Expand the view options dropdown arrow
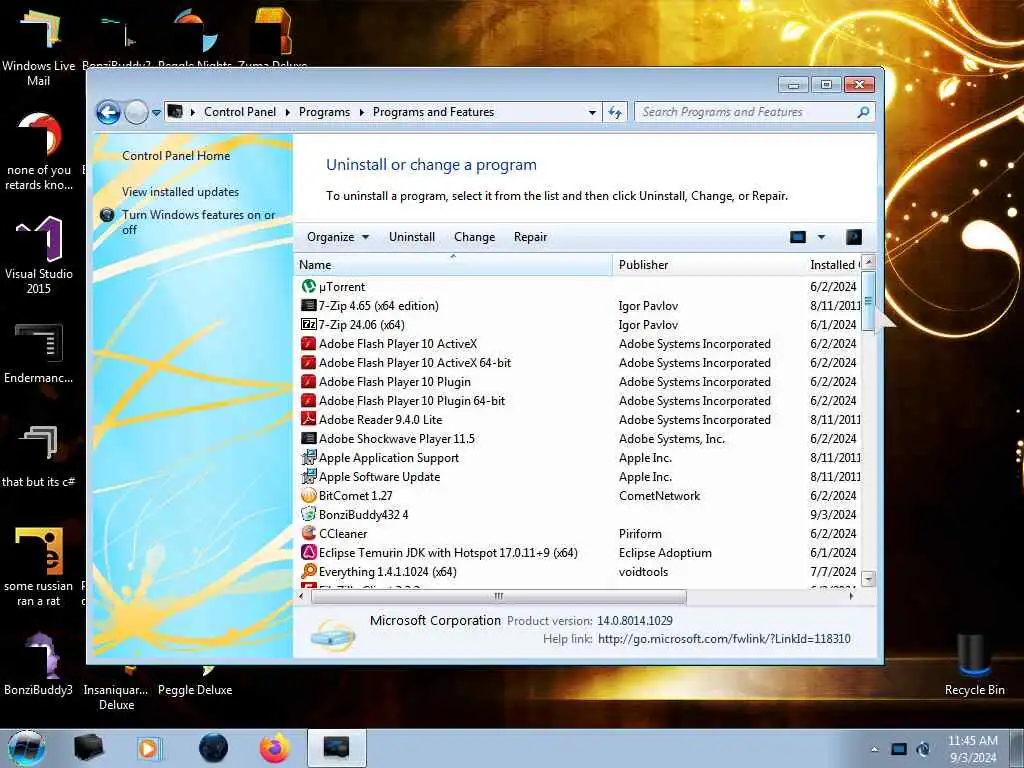This screenshot has width=1024, height=768. 822,236
